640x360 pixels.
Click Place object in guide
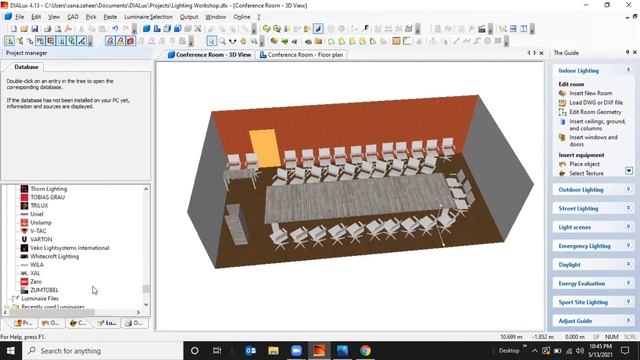(584, 164)
